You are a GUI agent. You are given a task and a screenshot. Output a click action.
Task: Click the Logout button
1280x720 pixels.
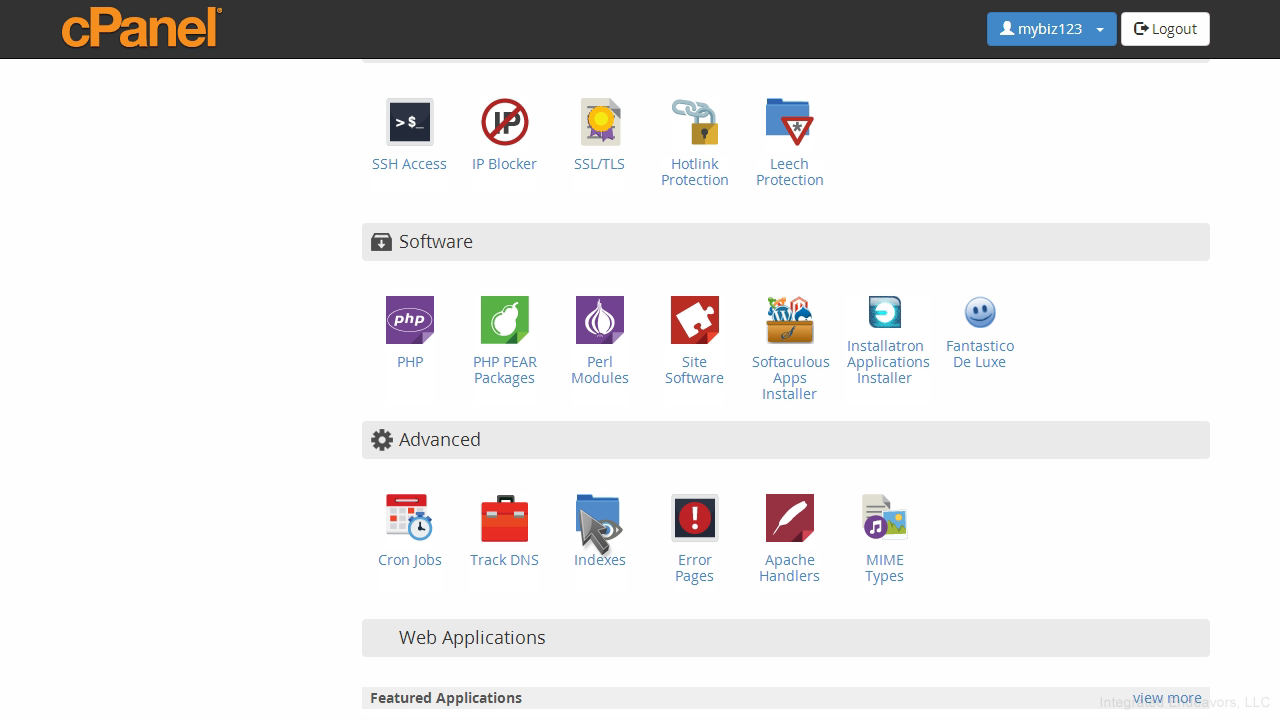point(1165,29)
